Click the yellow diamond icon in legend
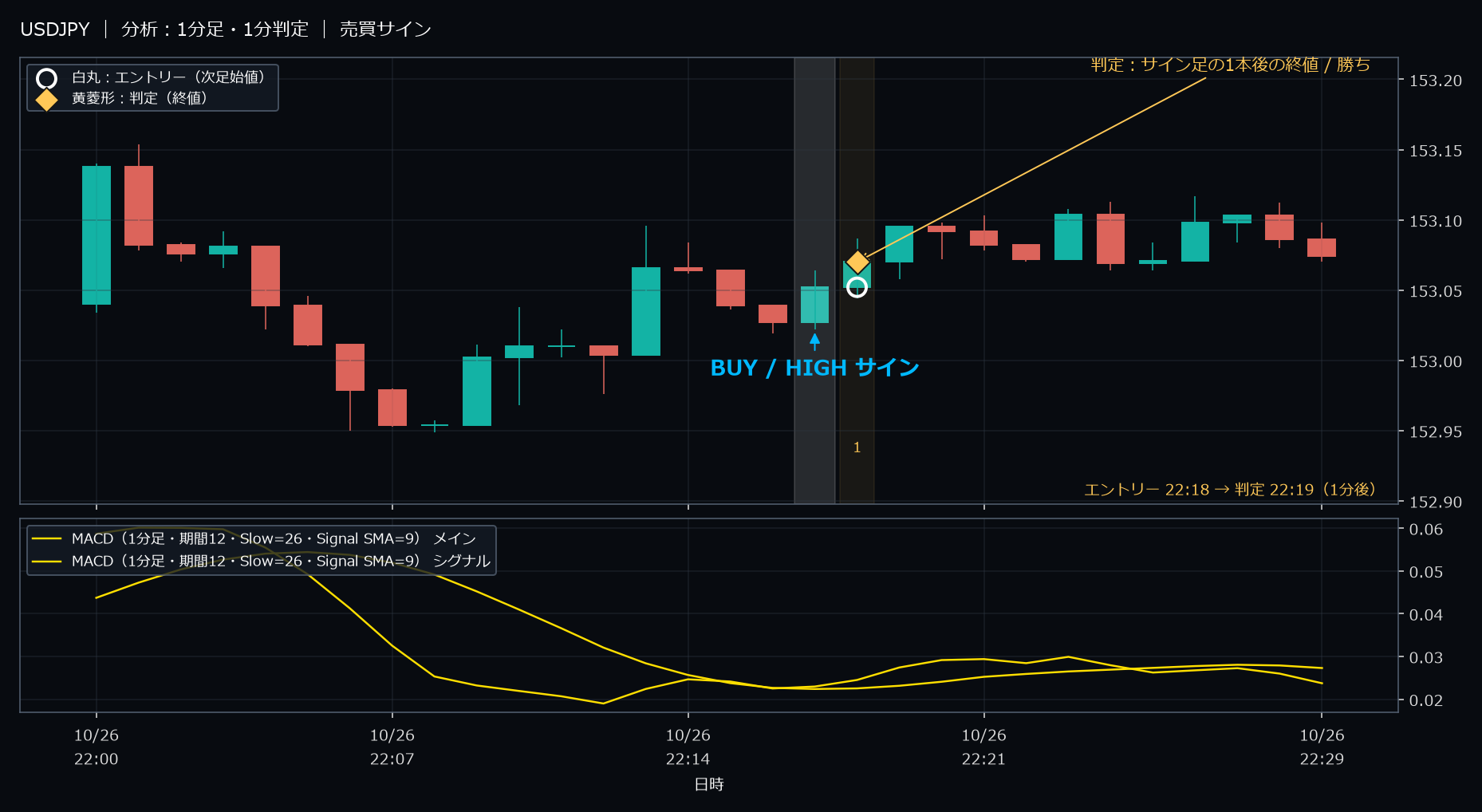 click(x=47, y=99)
